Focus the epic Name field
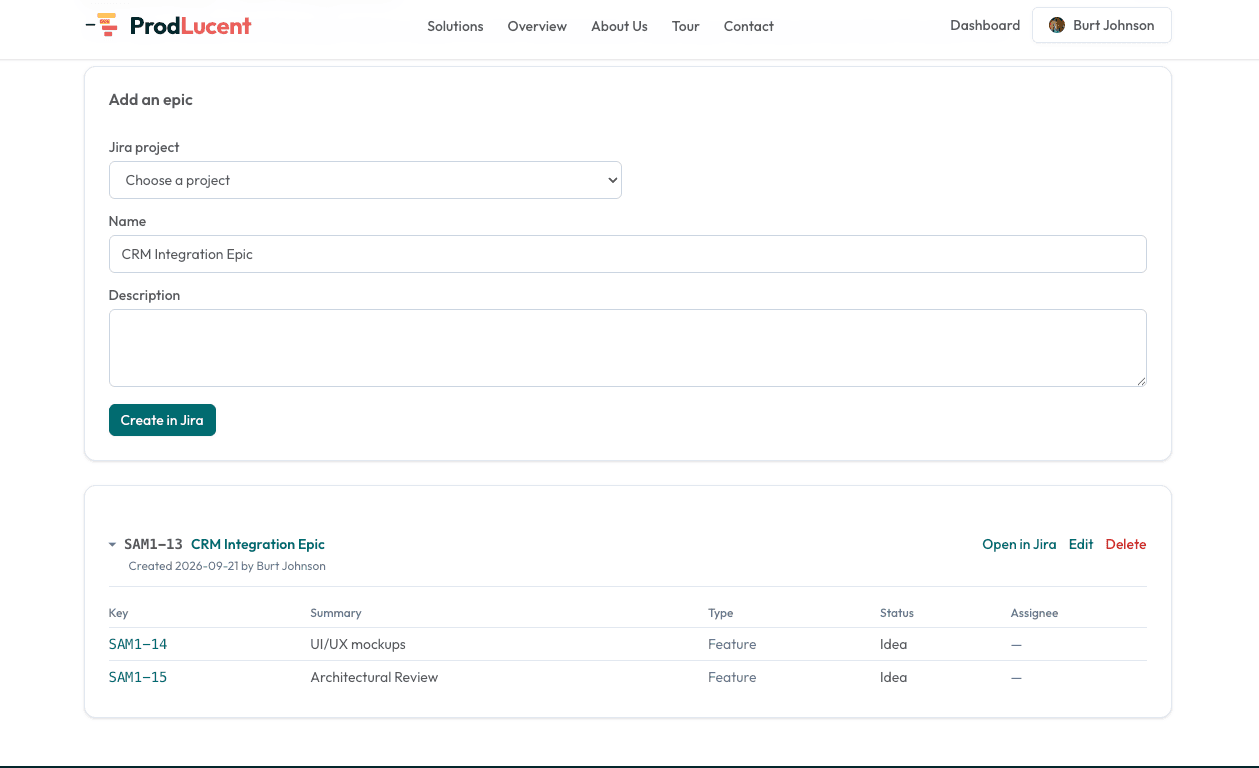Viewport: 1259px width, 768px height. [627, 254]
